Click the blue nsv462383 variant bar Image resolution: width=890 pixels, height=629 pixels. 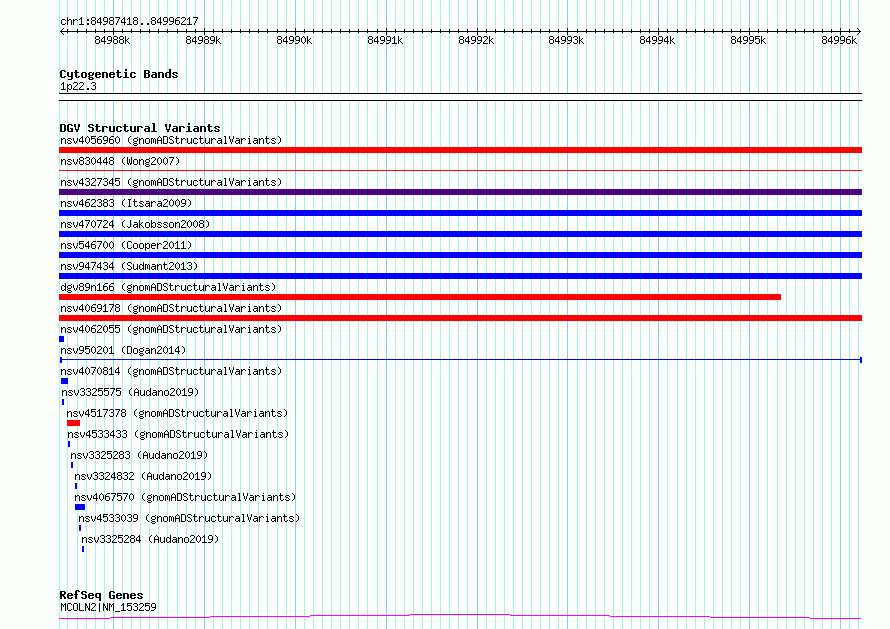pos(460,213)
